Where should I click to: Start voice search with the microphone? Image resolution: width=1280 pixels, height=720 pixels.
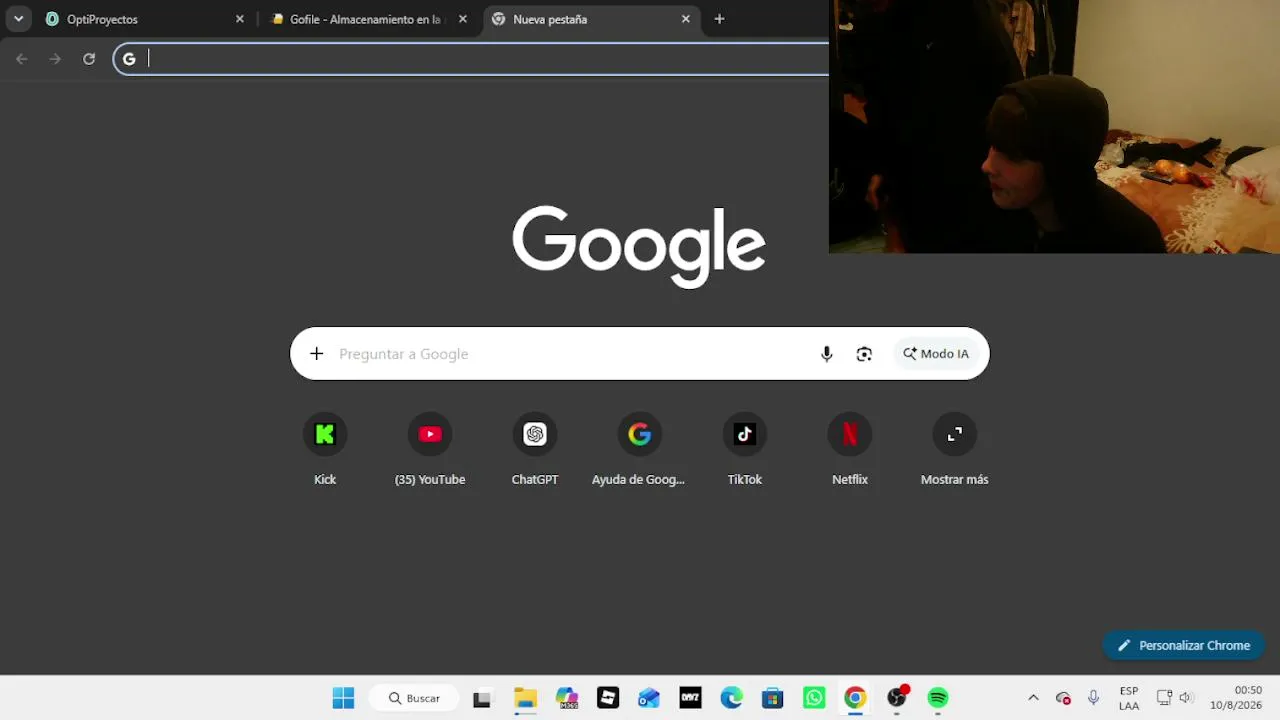pyautogui.click(x=827, y=354)
